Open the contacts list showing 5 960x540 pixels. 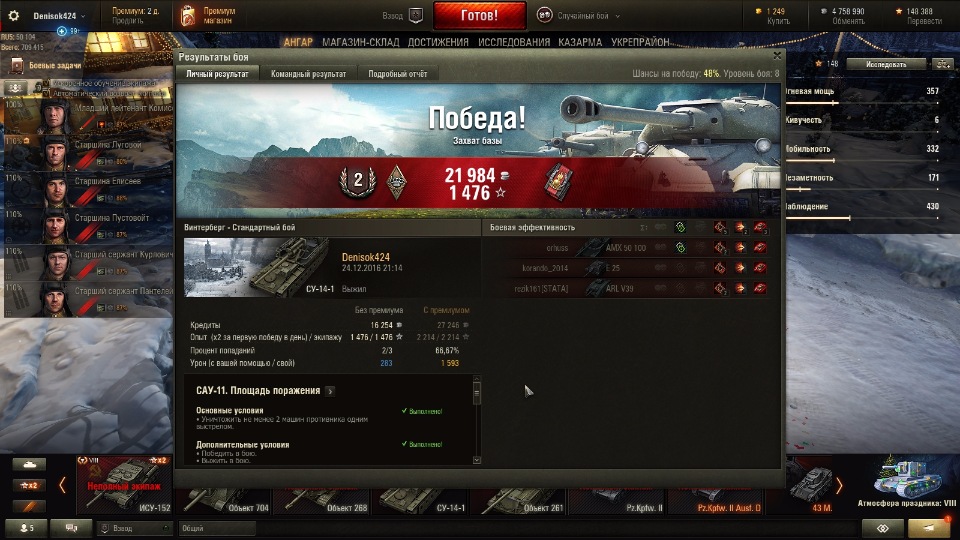point(27,528)
